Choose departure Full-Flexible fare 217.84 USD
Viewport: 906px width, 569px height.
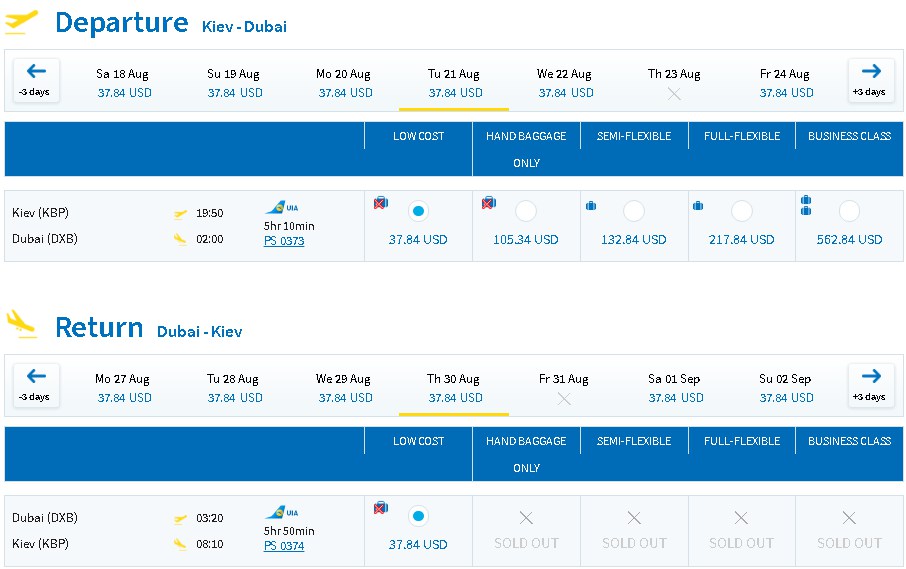pos(742,211)
